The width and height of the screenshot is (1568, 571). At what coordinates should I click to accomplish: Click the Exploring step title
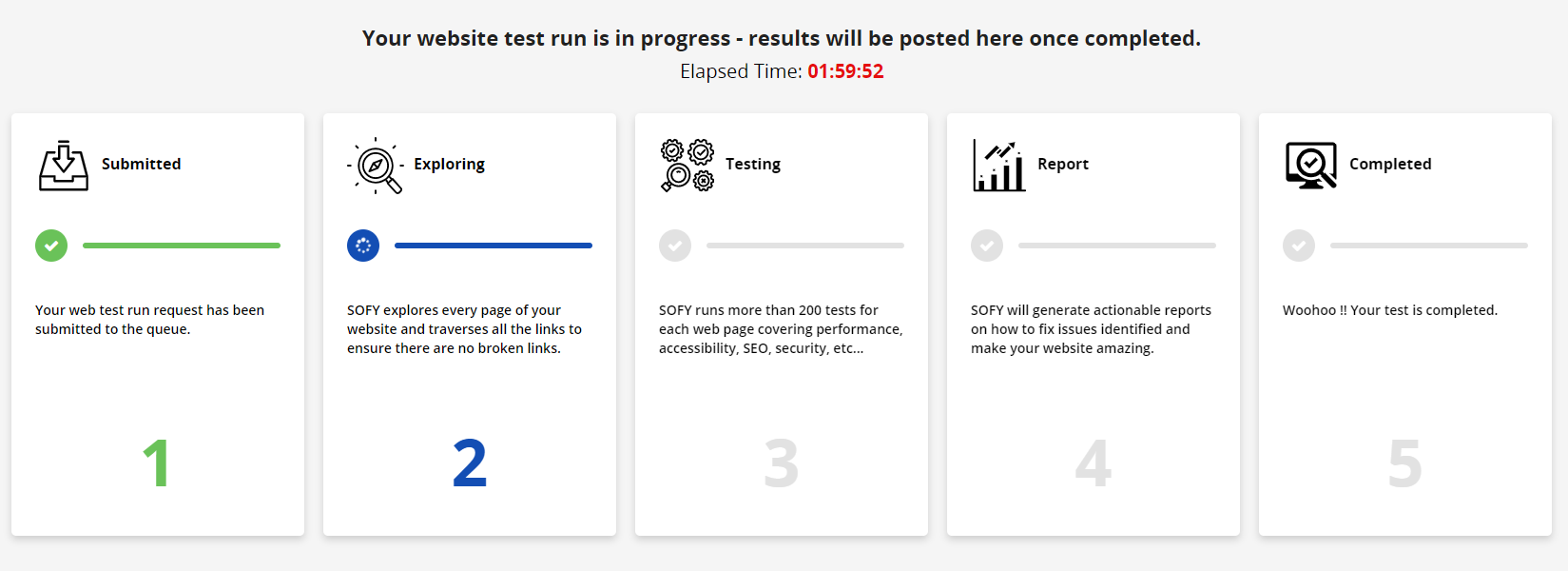[449, 164]
